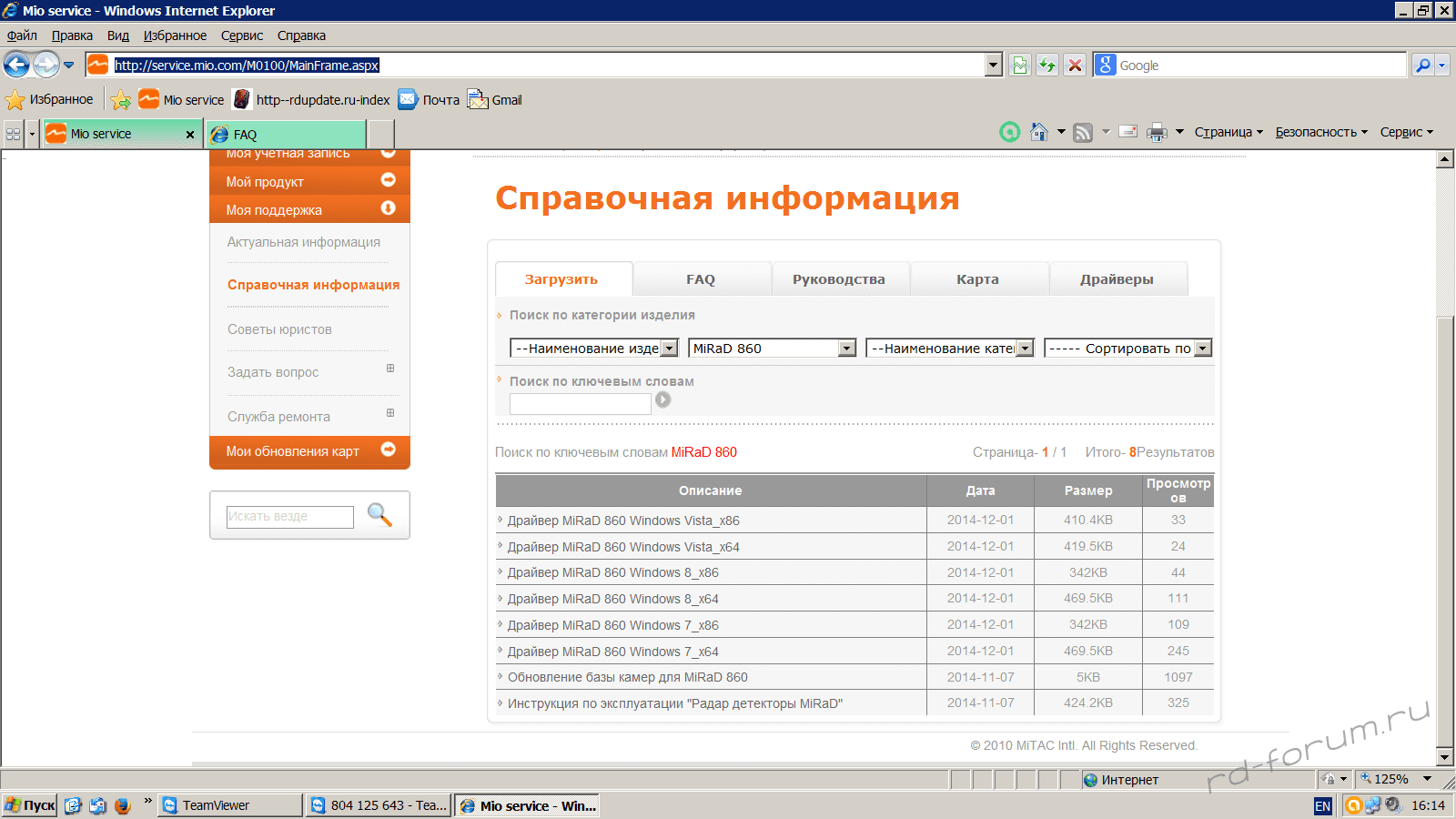The width and height of the screenshot is (1456, 819).
Task: Open the address bar history dropdown
Action: point(993,65)
